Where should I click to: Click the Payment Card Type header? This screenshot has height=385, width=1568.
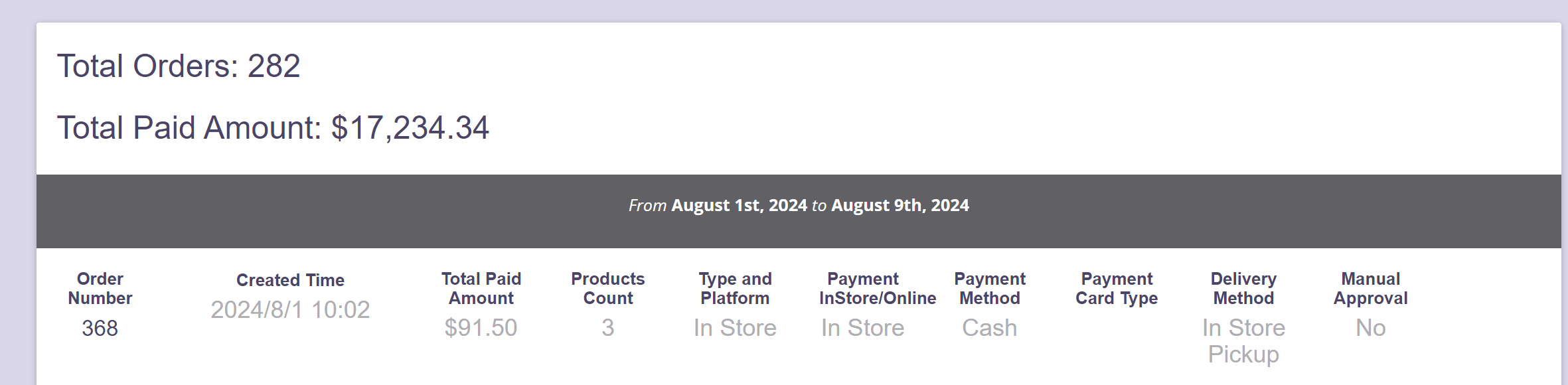1117,288
